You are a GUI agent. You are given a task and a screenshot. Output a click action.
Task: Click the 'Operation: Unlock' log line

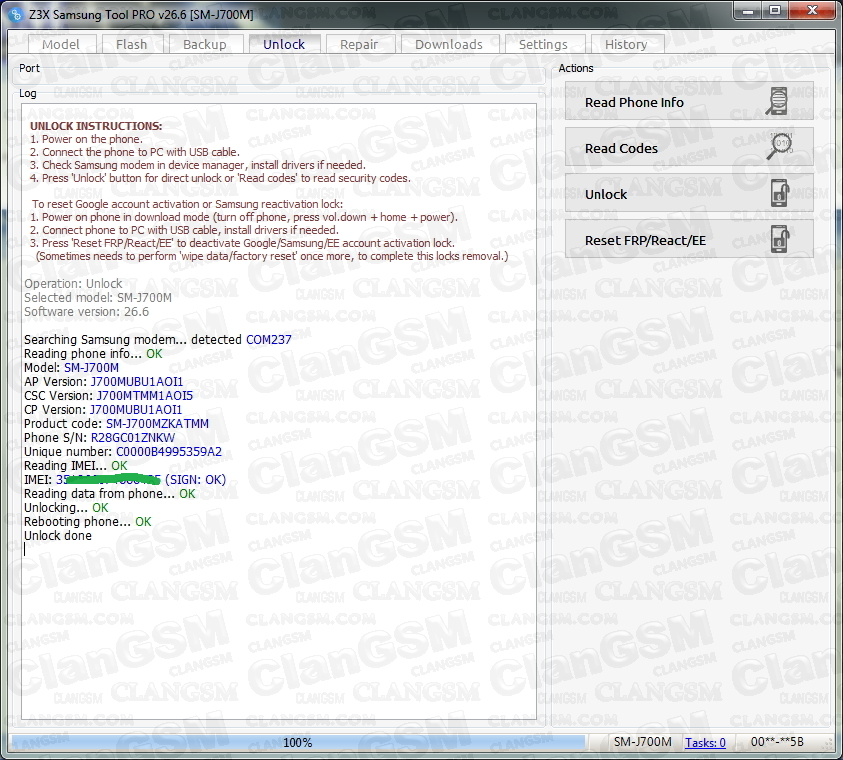[x=73, y=284]
